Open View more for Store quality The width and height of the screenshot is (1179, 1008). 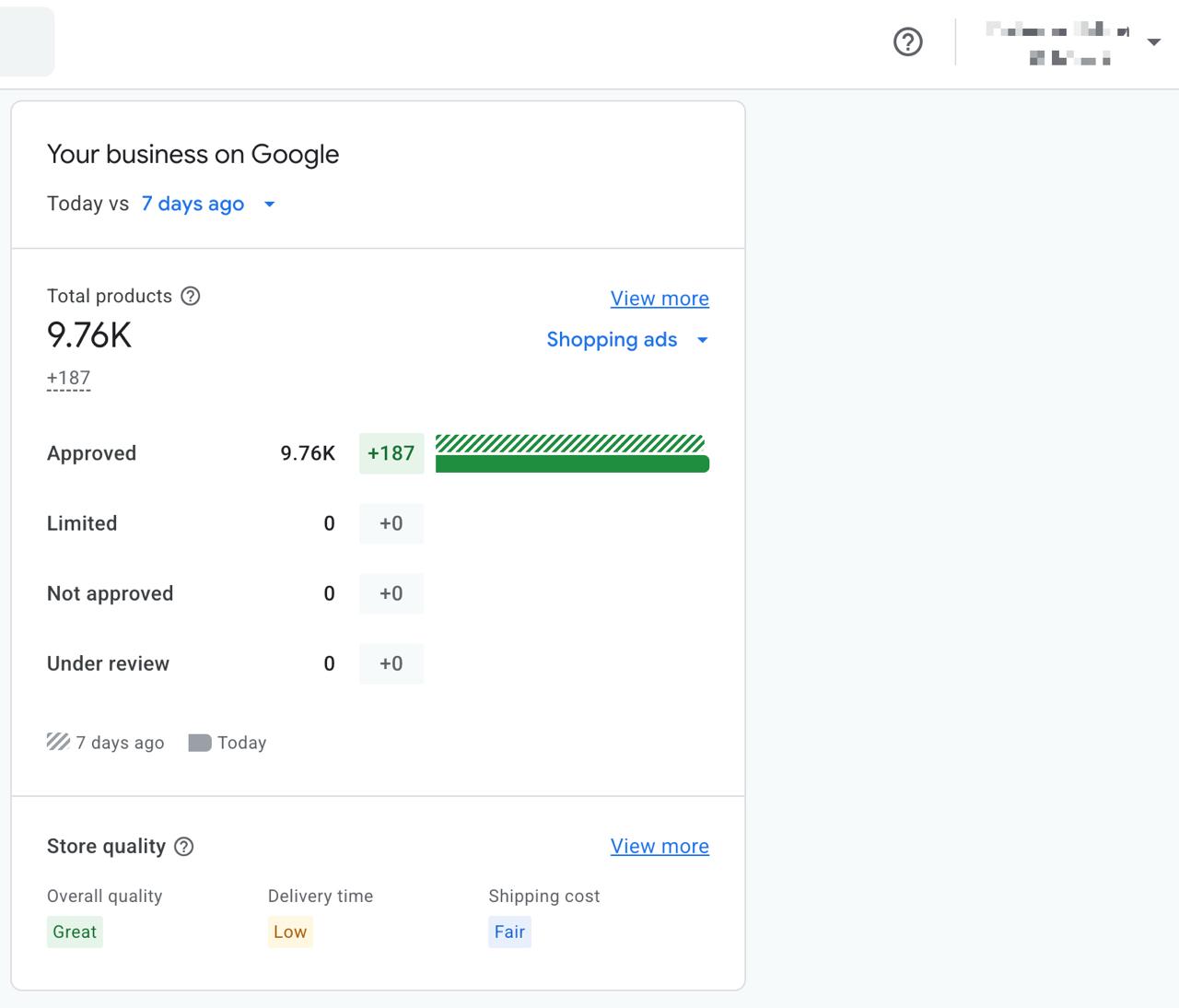point(660,846)
